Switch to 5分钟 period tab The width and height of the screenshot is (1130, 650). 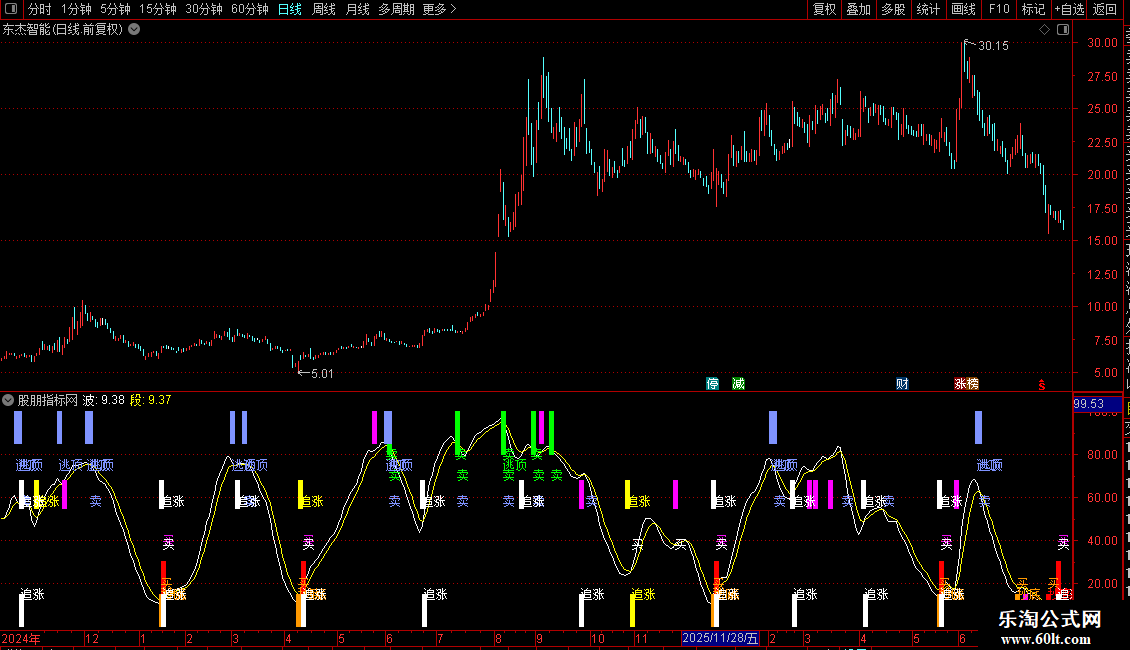[115, 9]
